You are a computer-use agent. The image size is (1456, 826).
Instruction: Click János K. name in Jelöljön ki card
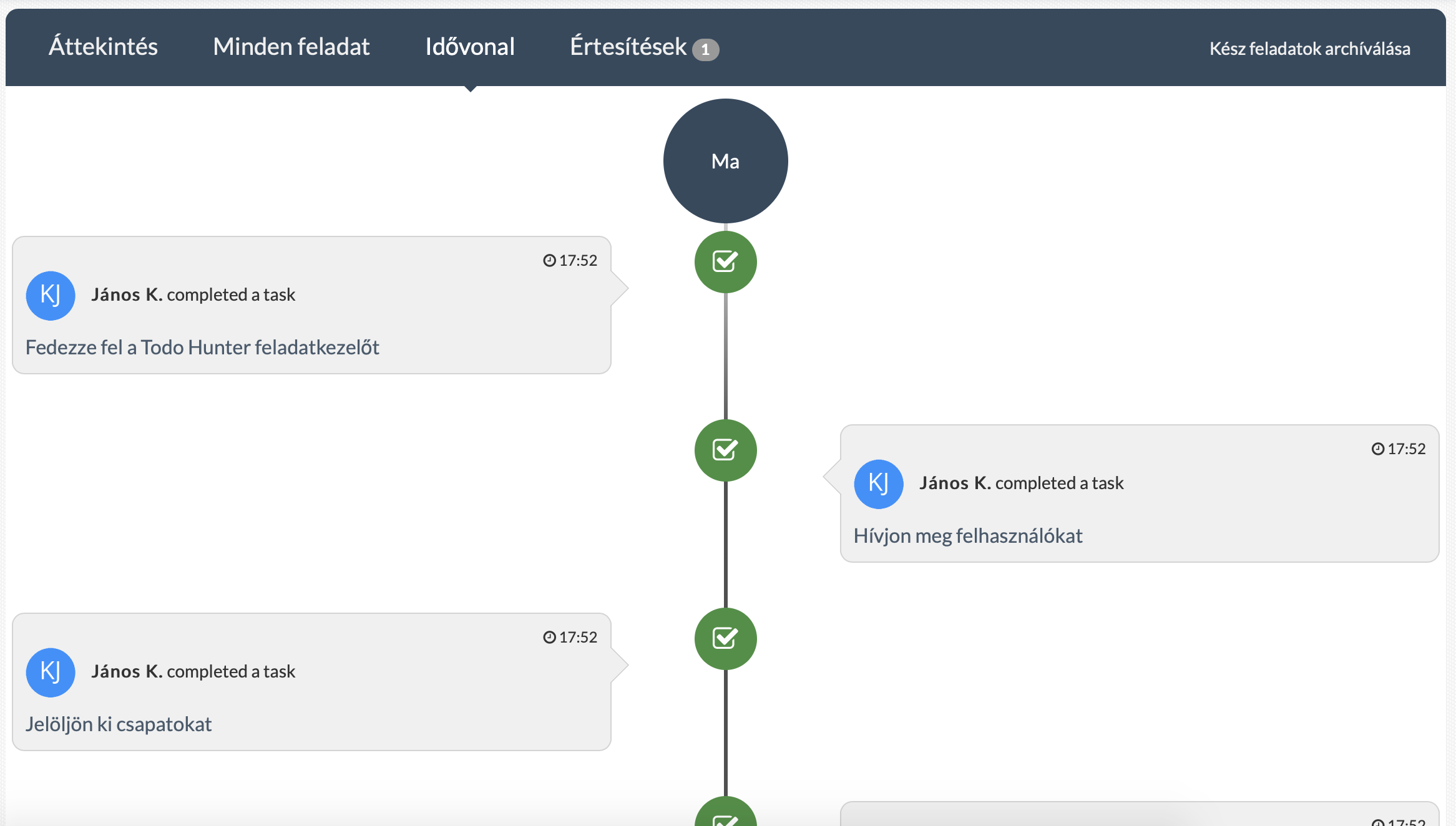[127, 671]
